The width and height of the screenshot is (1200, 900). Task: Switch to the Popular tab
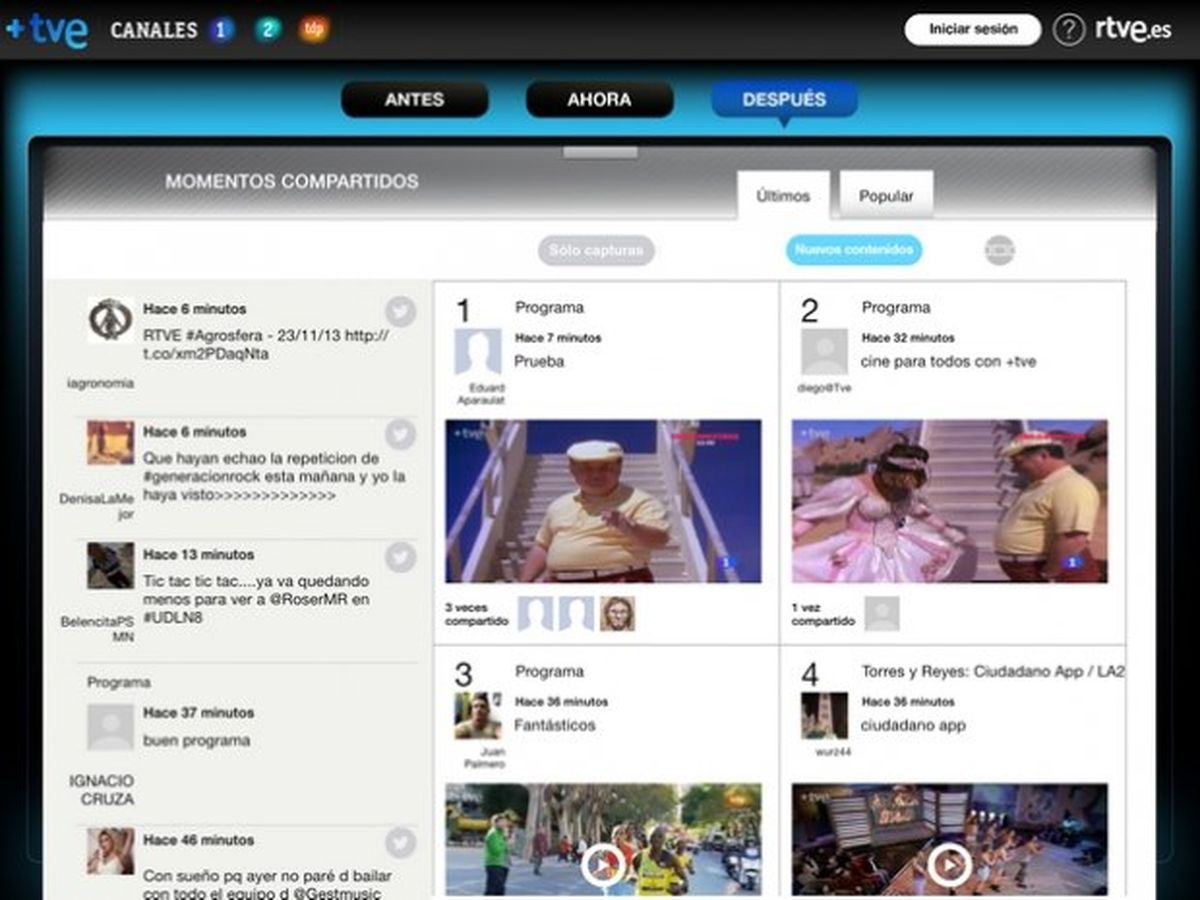point(886,195)
